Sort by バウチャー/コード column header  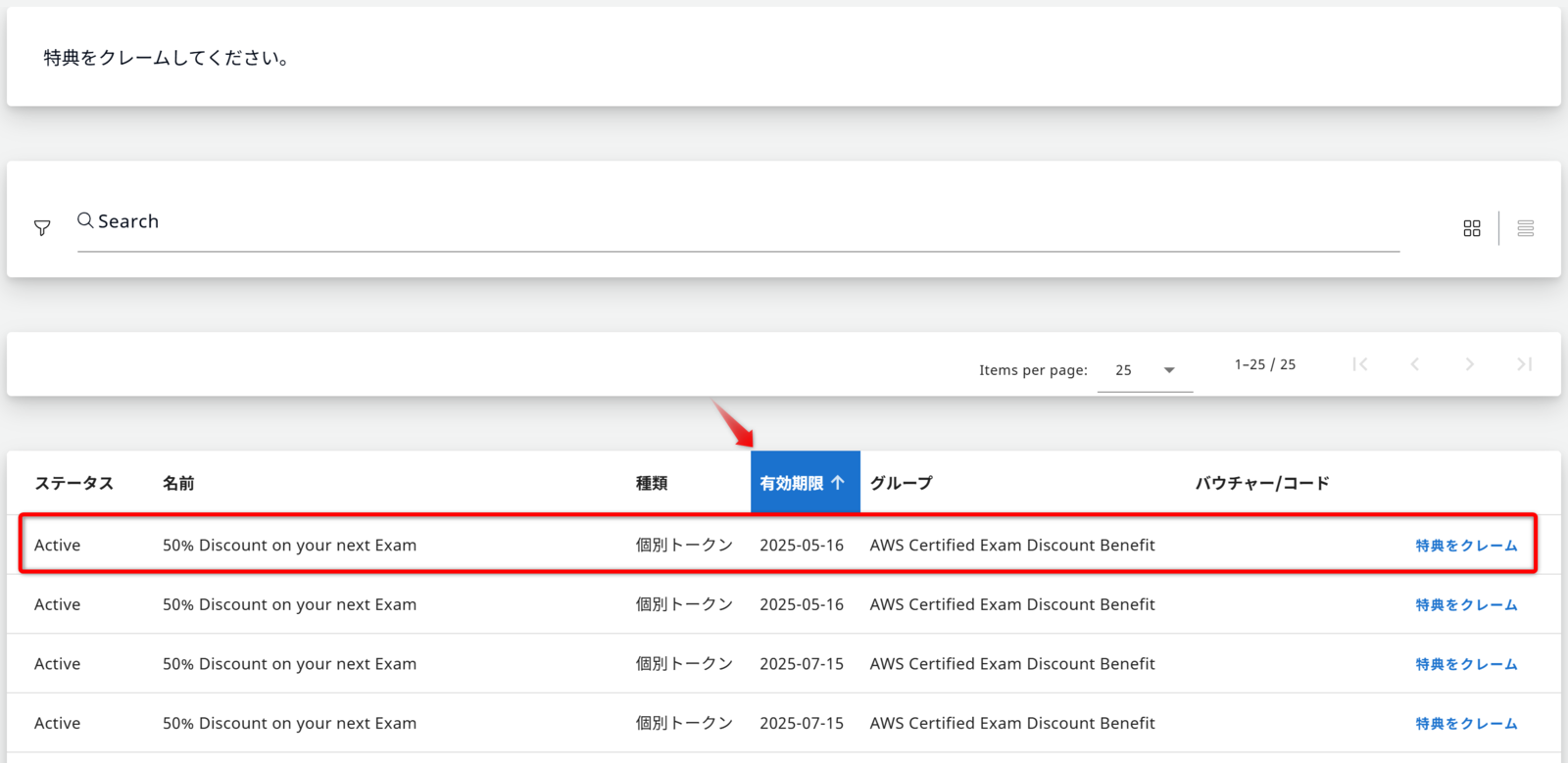click(x=1262, y=483)
